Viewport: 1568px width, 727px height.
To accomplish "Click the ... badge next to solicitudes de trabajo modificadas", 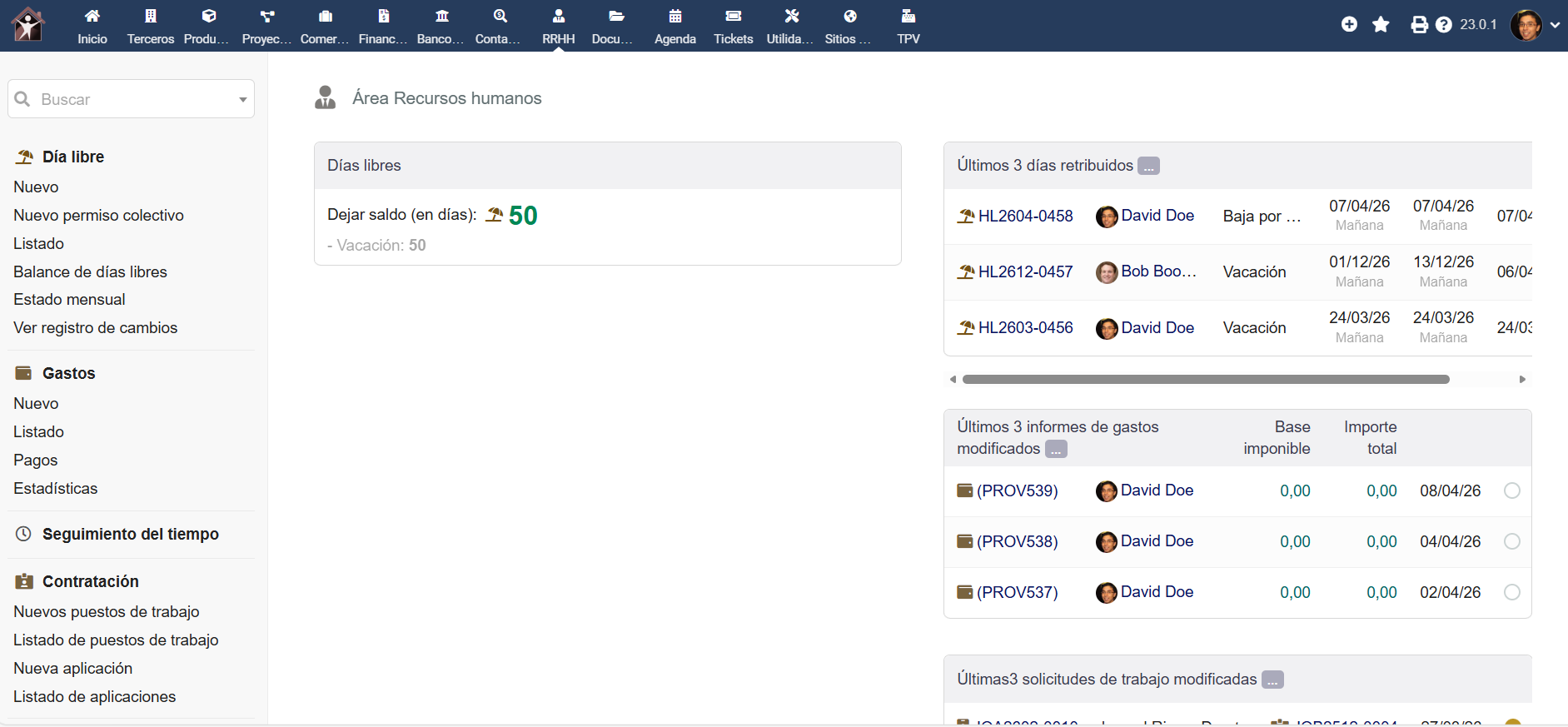I will pos(1272,680).
